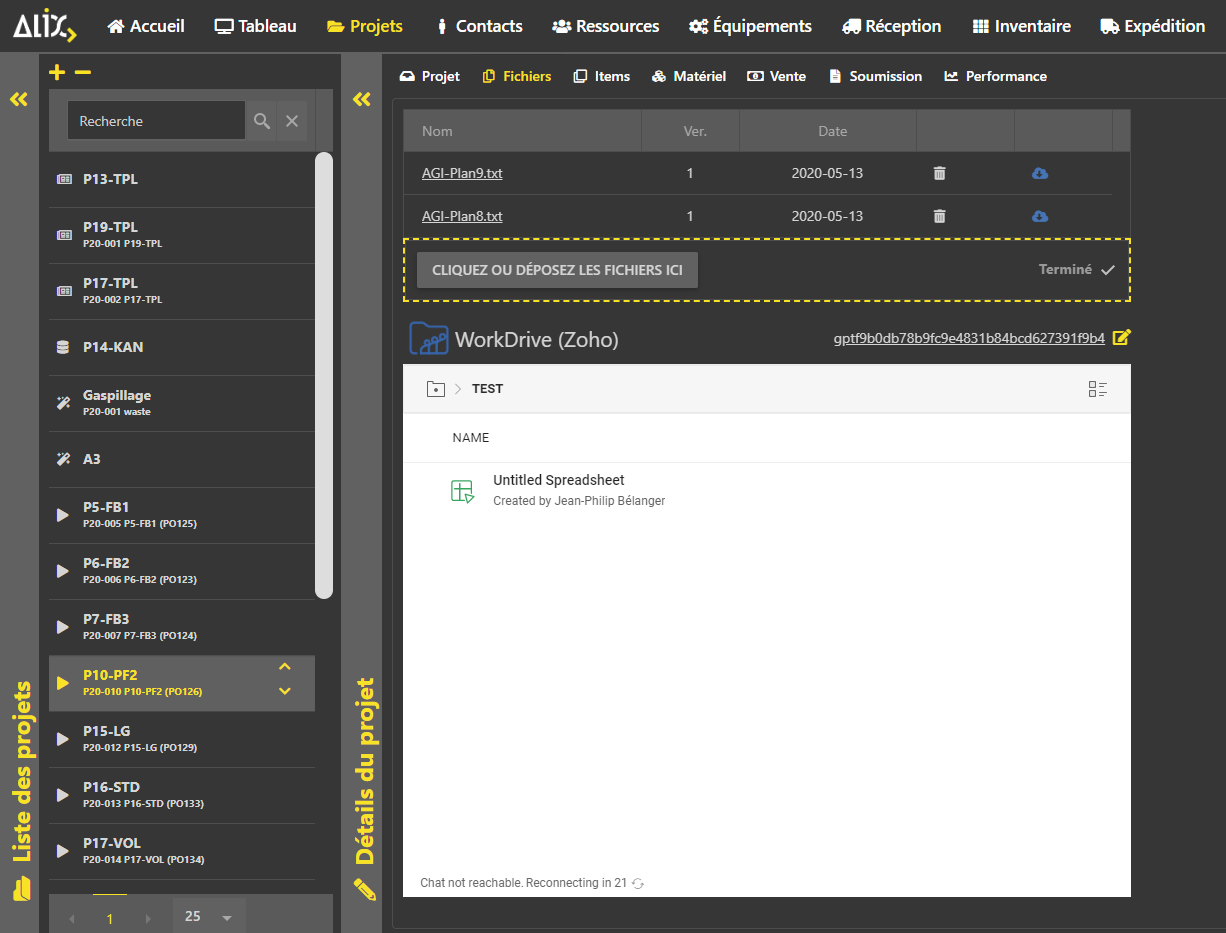1226x933 pixels.
Task: Move P10-PF2 project down
Action: click(x=285, y=691)
